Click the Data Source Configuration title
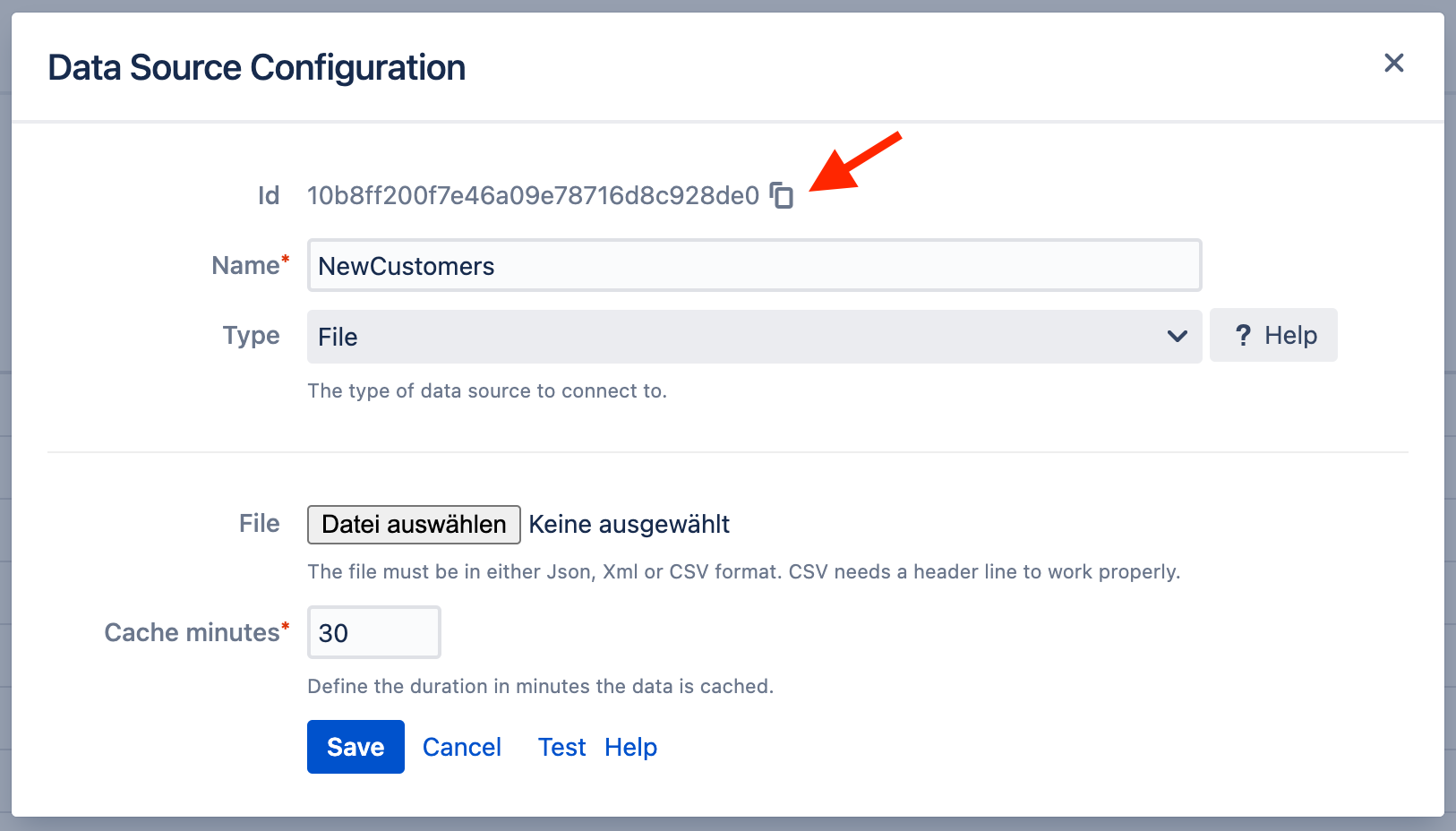The width and height of the screenshot is (1456, 831). coord(257,68)
